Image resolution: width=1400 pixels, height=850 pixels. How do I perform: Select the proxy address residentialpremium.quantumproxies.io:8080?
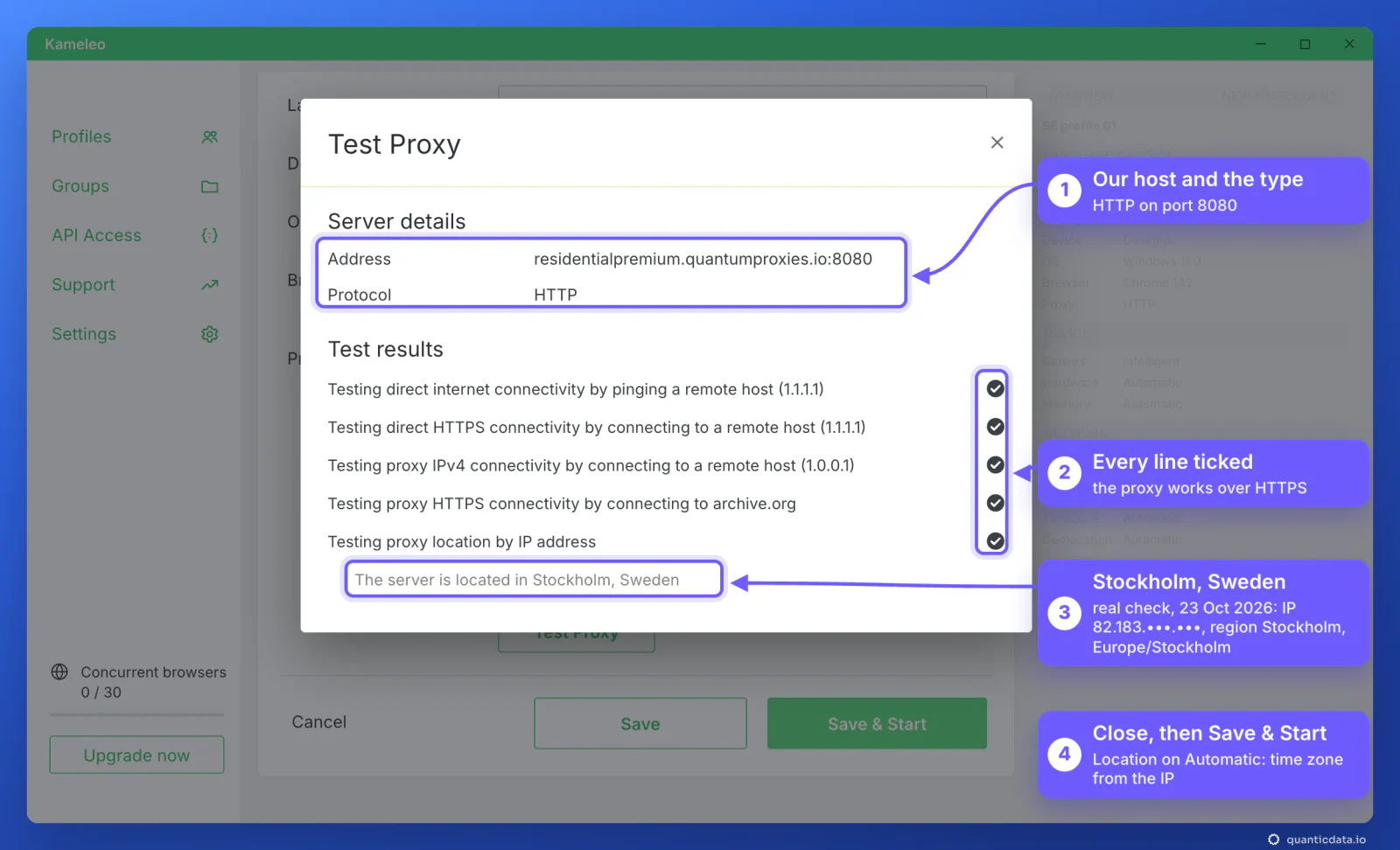(703, 259)
